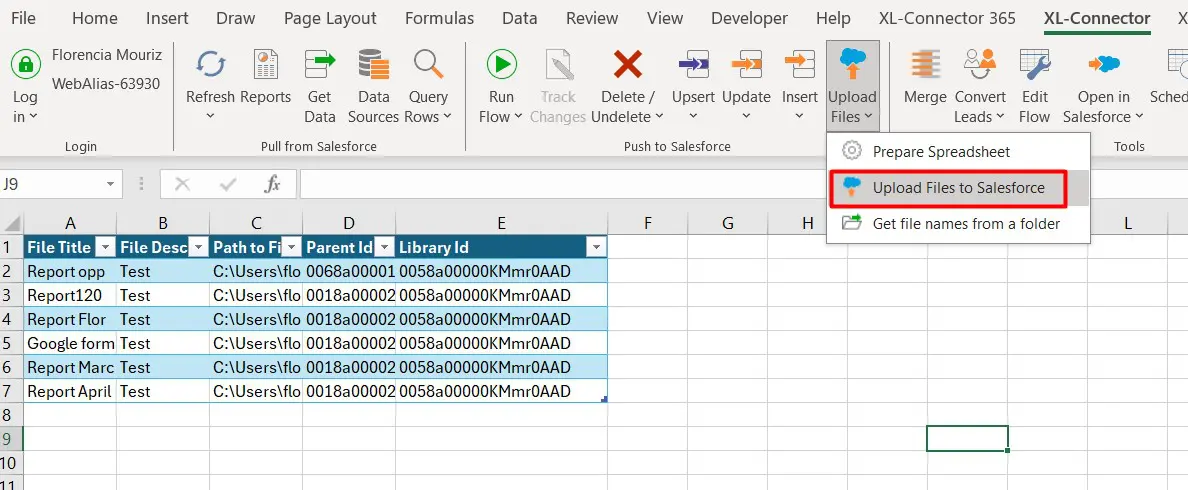Switch to the Draw tab
Viewport: 1188px width, 490px height.
235,18
